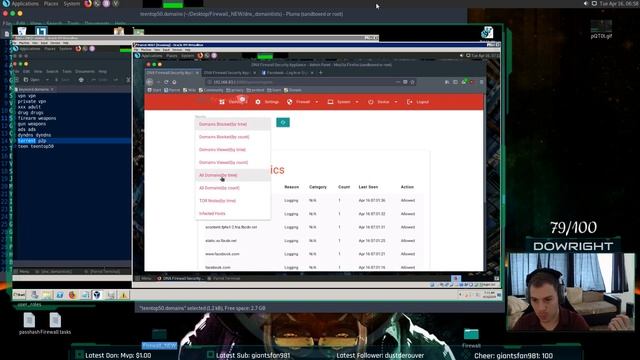Expand the System dropdown in the red nav bar
The height and width of the screenshot is (360, 640).
[343, 102]
